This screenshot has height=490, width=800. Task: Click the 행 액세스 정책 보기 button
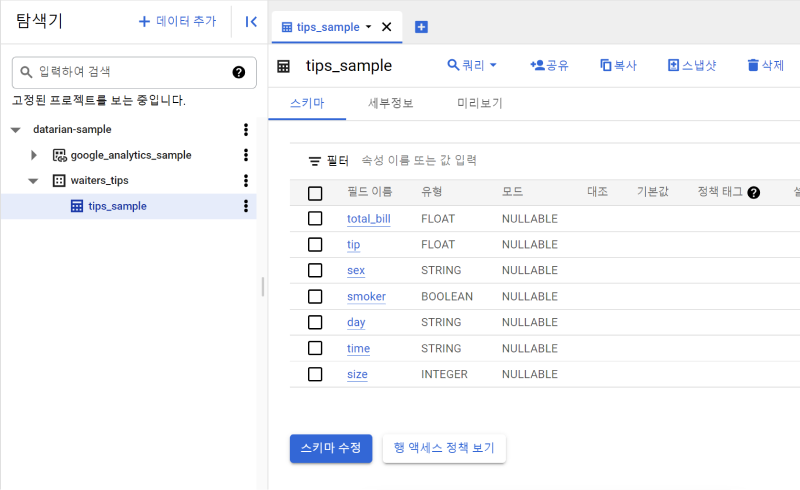coord(444,448)
